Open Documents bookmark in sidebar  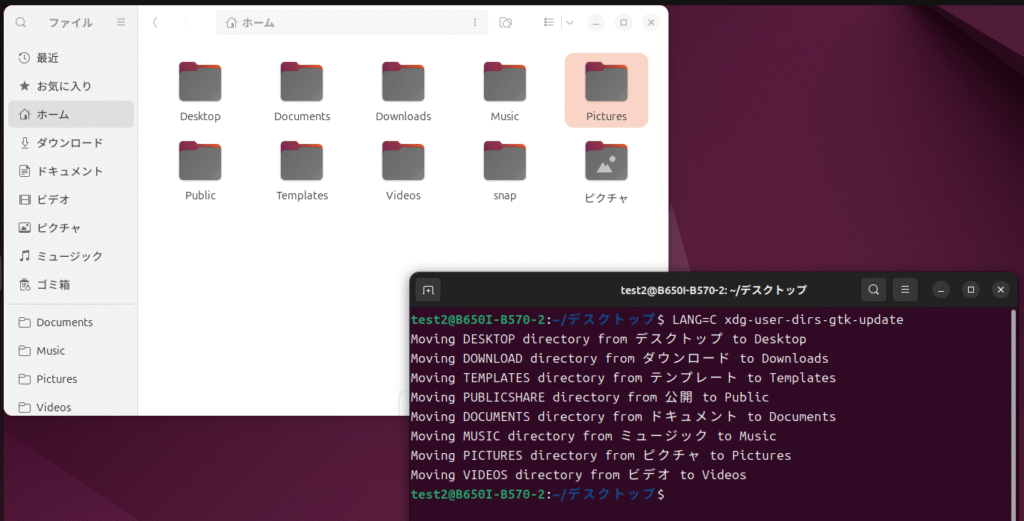point(71,323)
